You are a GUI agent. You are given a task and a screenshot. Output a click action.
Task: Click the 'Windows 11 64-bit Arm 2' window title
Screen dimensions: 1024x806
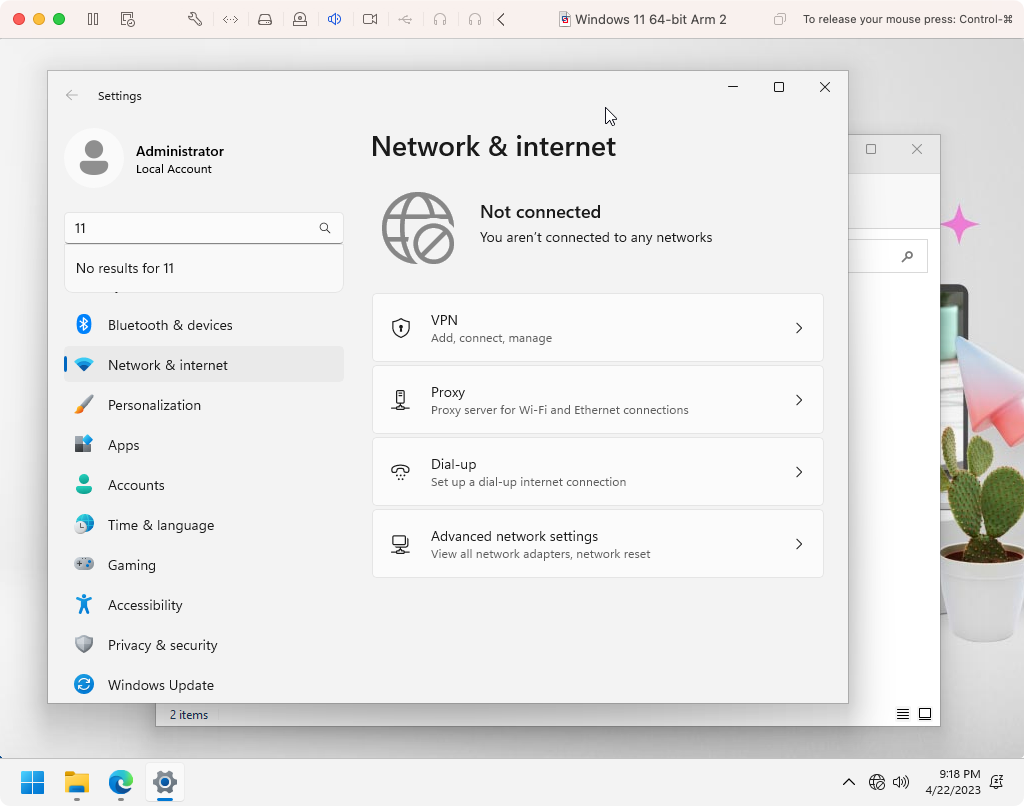(650, 19)
